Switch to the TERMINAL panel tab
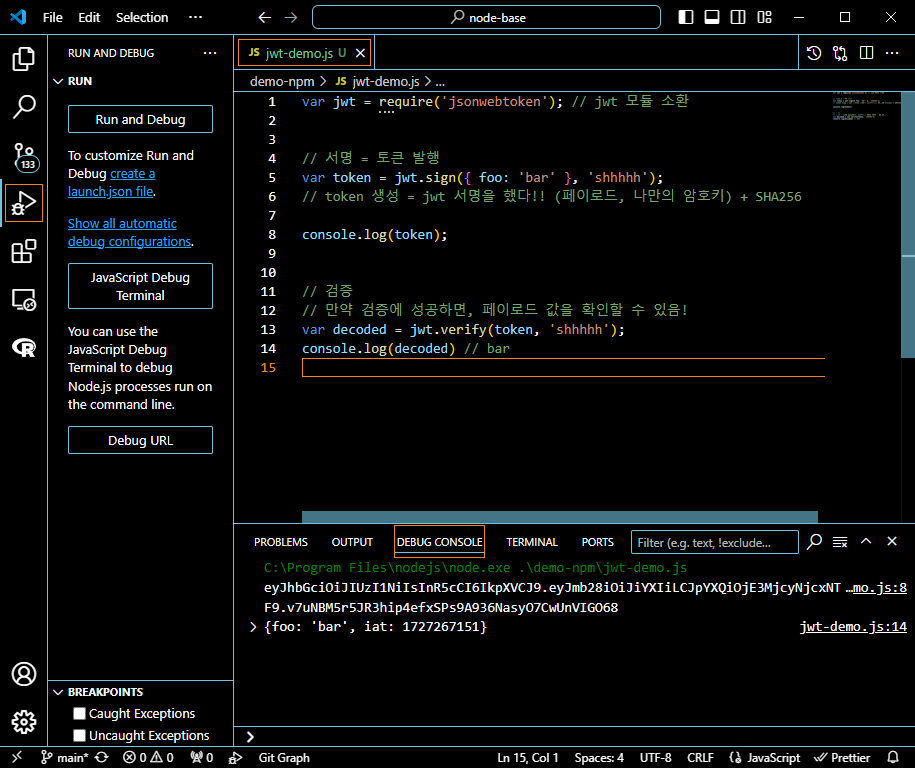915x768 pixels. (x=532, y=542)
